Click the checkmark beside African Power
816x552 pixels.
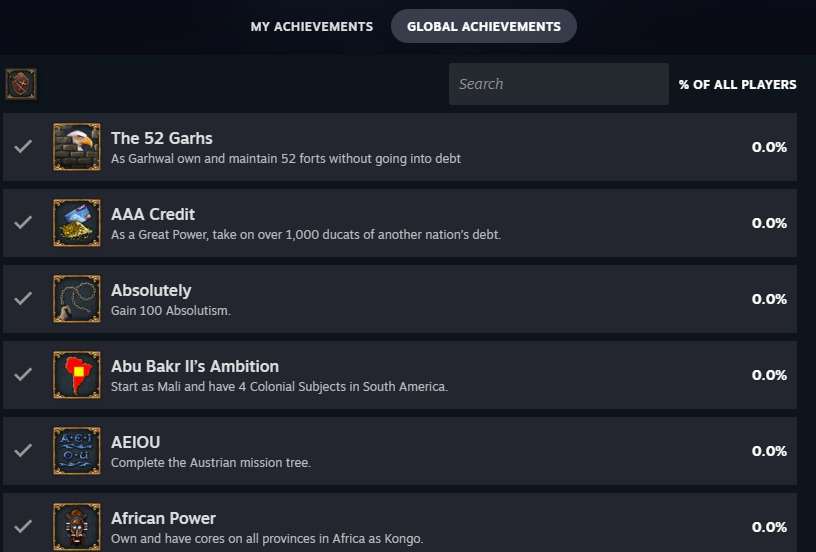pyautogui.click(x=23, y=526)
